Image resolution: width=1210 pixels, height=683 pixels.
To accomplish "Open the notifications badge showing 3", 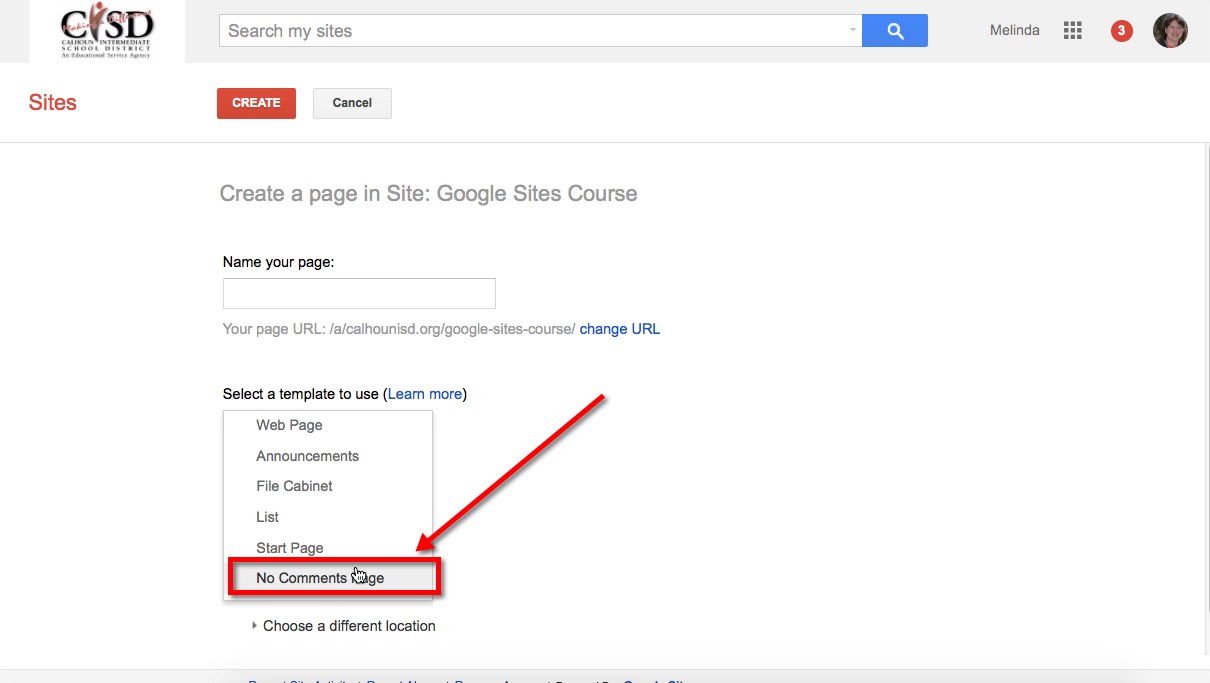I will tap(1121, 31).
